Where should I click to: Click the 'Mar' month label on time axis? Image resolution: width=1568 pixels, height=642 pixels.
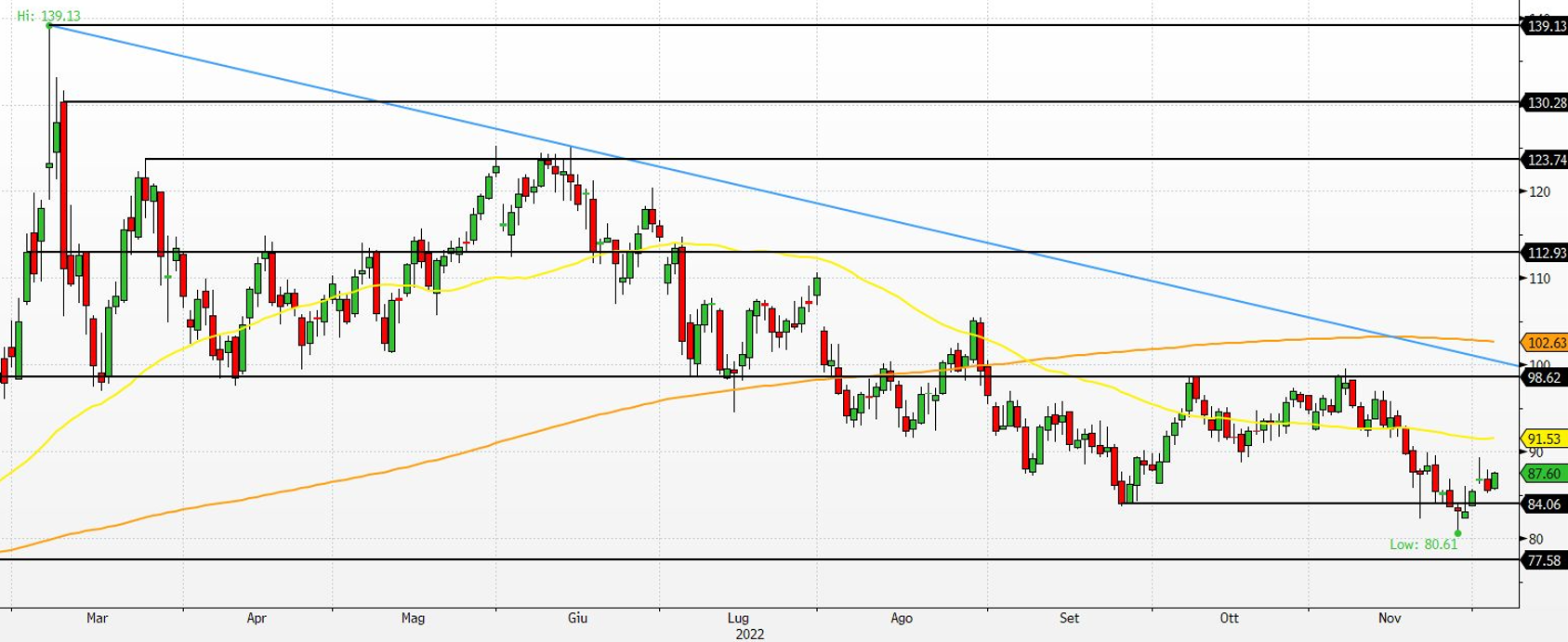[97, 618]
